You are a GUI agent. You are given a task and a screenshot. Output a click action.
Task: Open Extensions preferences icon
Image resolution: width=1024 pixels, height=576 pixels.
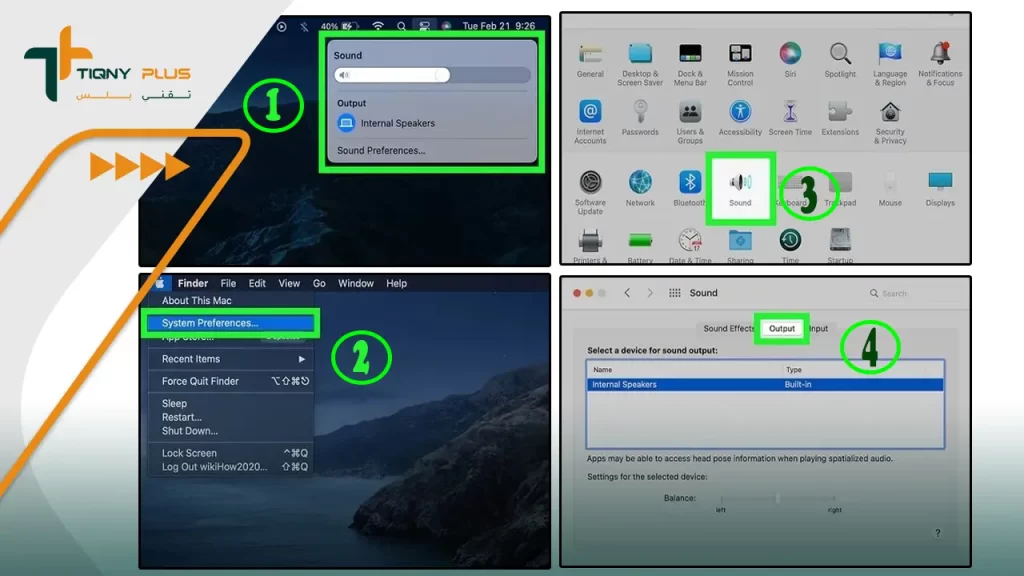[840, 112]
